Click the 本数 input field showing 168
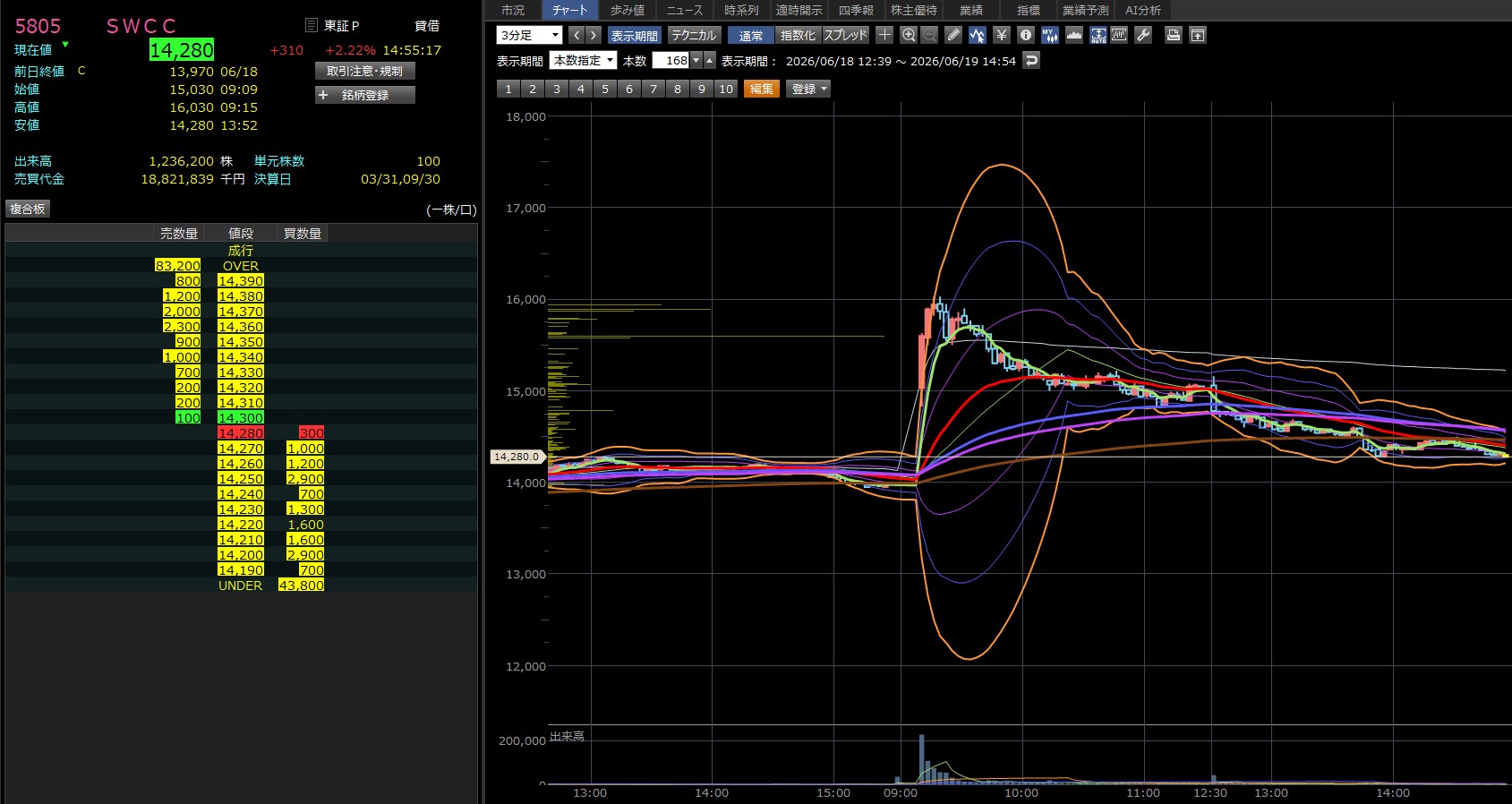The image size is (1512, 804). [x=671, y=61]
